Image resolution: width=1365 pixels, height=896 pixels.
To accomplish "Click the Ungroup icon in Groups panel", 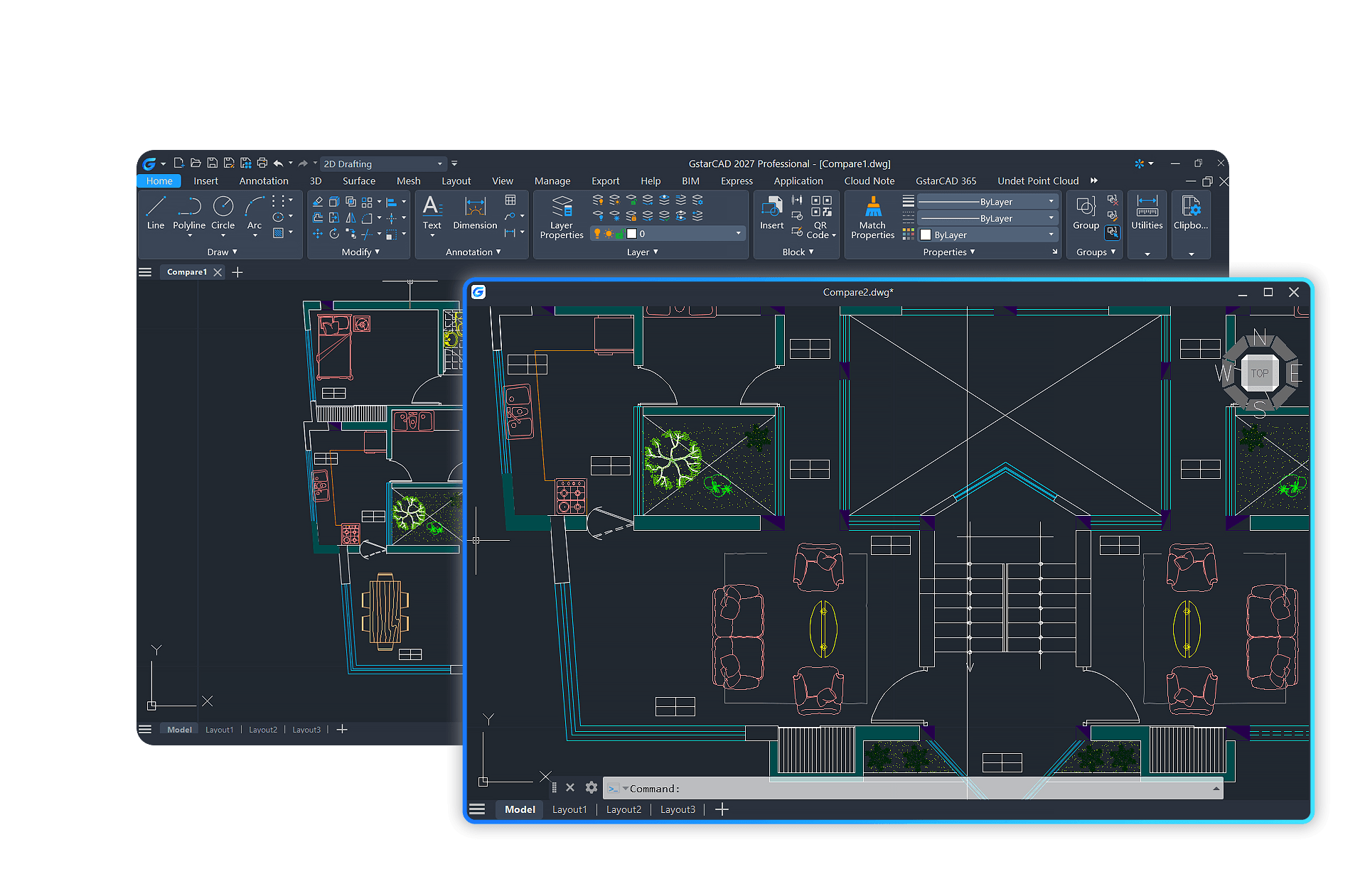I will pyautogui.click(x=1113, y=200).
